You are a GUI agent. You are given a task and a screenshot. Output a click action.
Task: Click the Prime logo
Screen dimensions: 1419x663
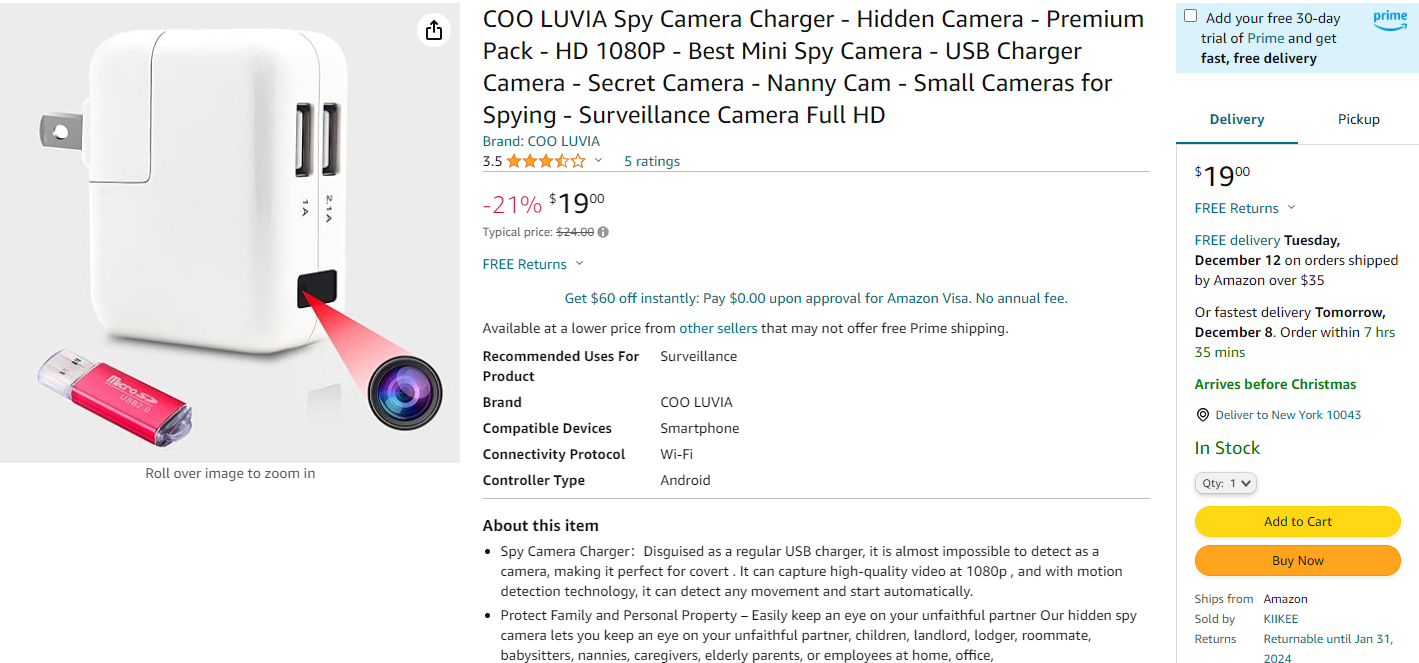coord(1390,20)
